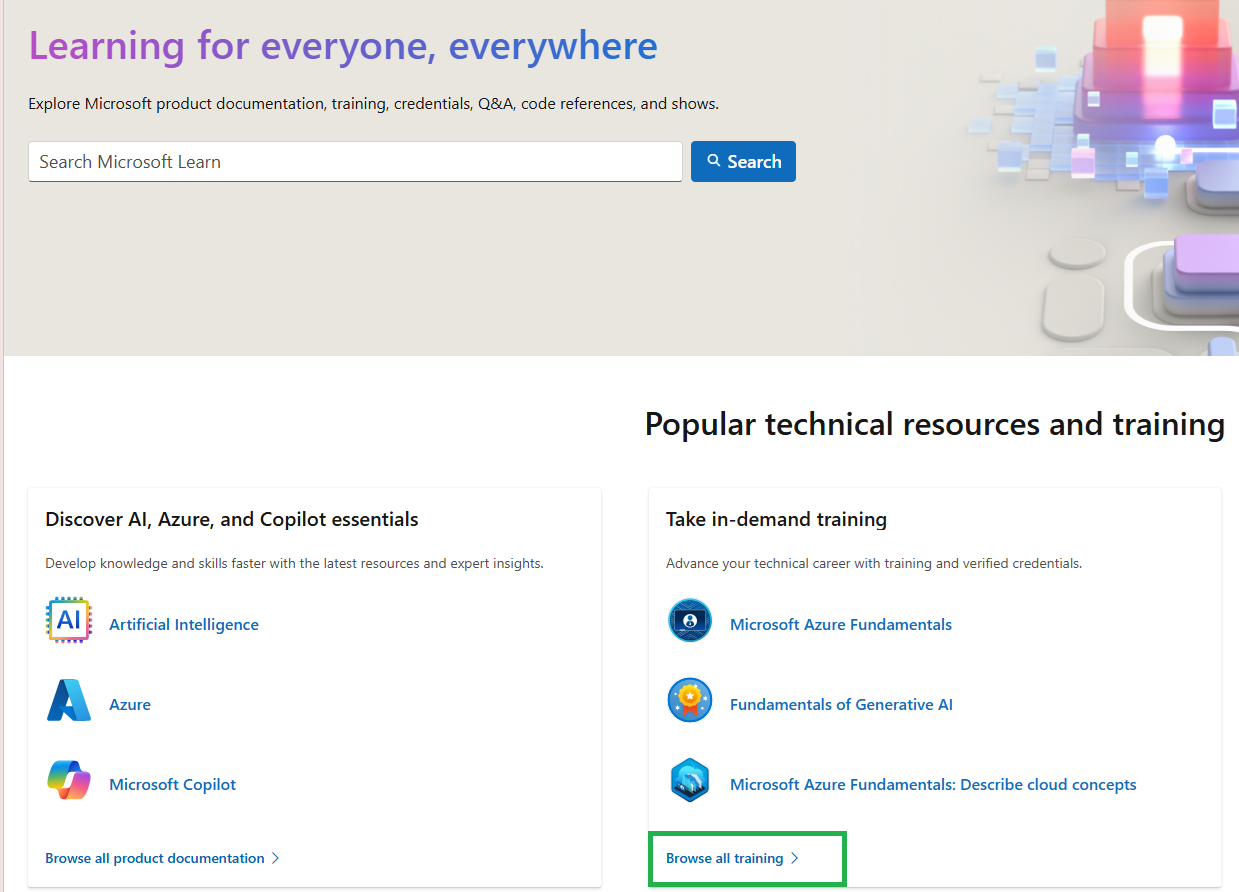Click the Fundamentals of Generative AI badge icon
The height and width of the screenshot is (892, 1239).
click(690, 700)
